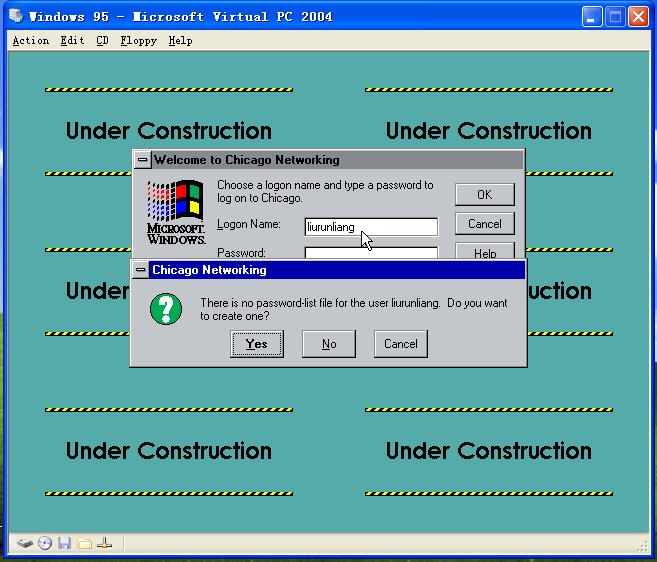Viewport: 657px width, 562px height.
Task: Minimize the Virtual PC window
Action: click(x=592, y=17)
